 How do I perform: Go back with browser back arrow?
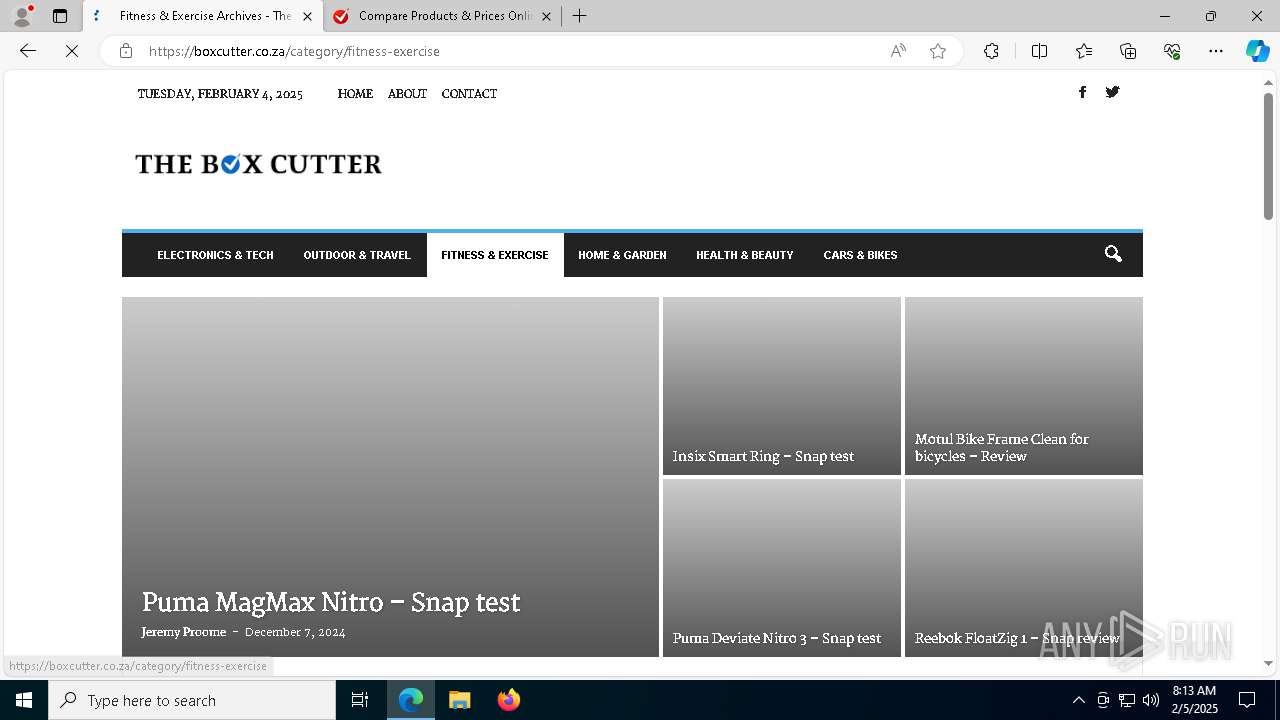[28, 51]
